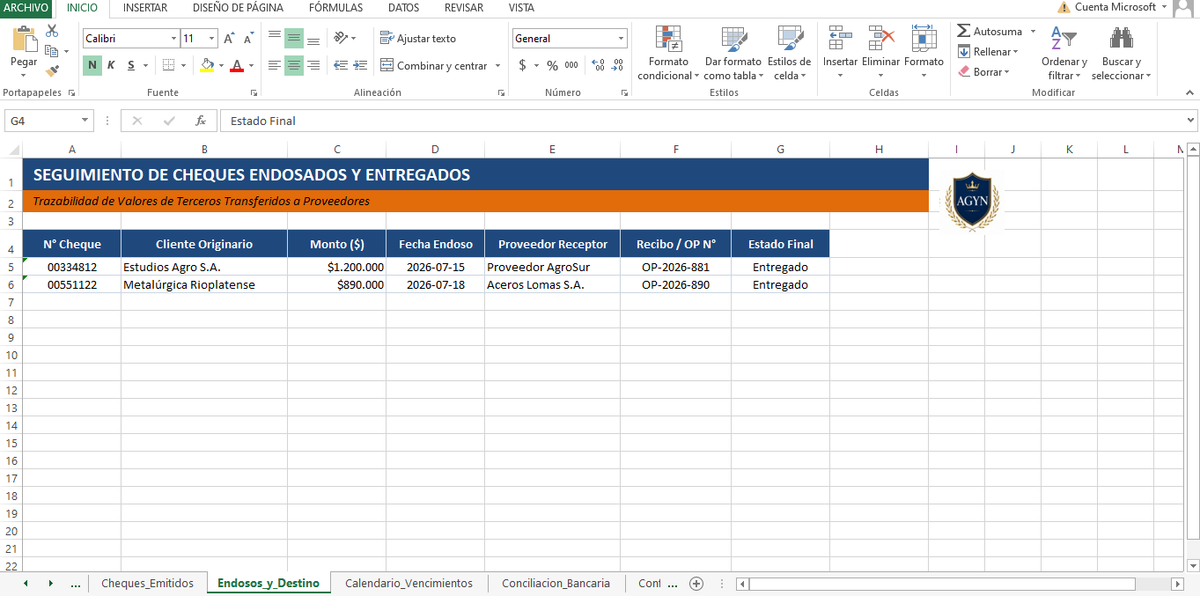Viewport: 1200px width, 596px height.
Task: Apply the thousands separator 000 style
Action: coord(571,66)
